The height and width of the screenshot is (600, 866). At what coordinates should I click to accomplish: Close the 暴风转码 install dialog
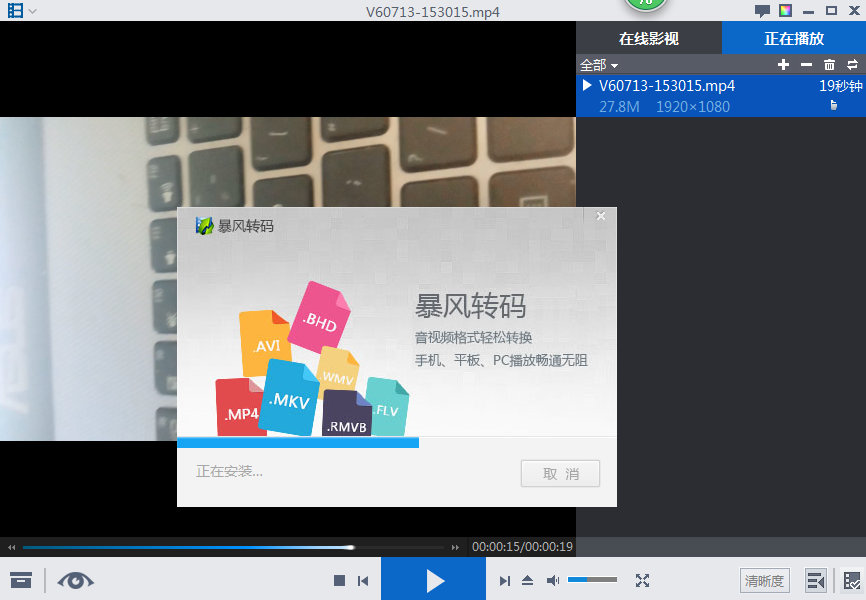tap(601, 216)
